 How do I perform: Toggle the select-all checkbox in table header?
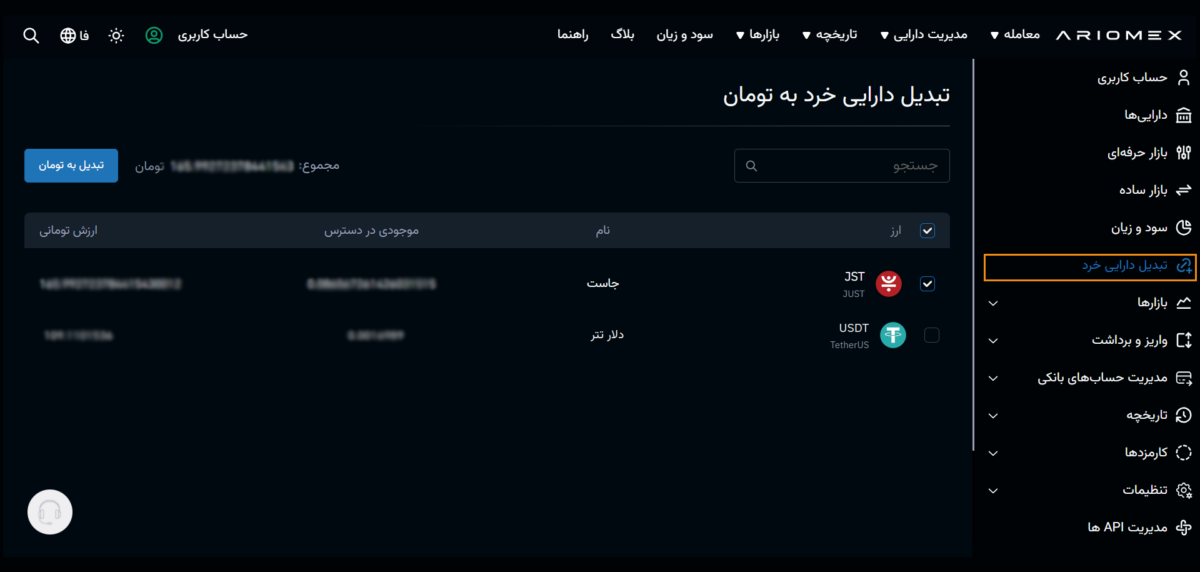point(927,231)
